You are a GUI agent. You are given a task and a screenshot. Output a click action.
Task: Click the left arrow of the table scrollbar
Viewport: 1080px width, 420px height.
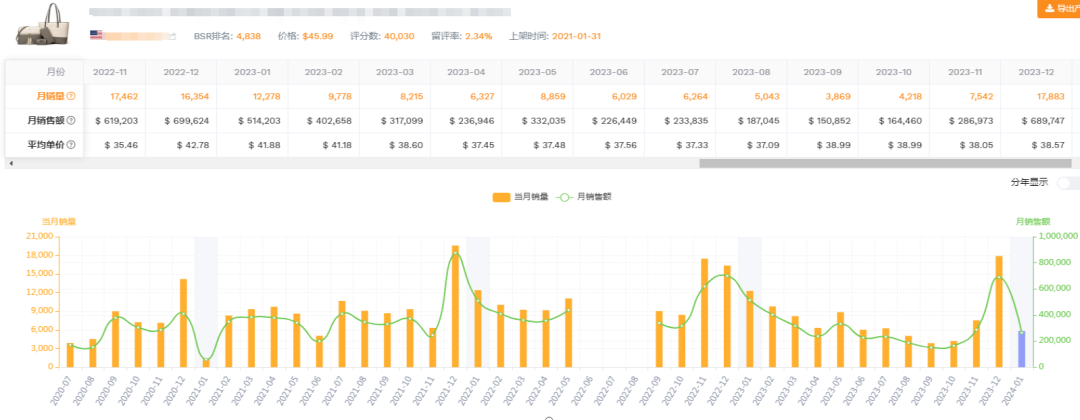10,163
